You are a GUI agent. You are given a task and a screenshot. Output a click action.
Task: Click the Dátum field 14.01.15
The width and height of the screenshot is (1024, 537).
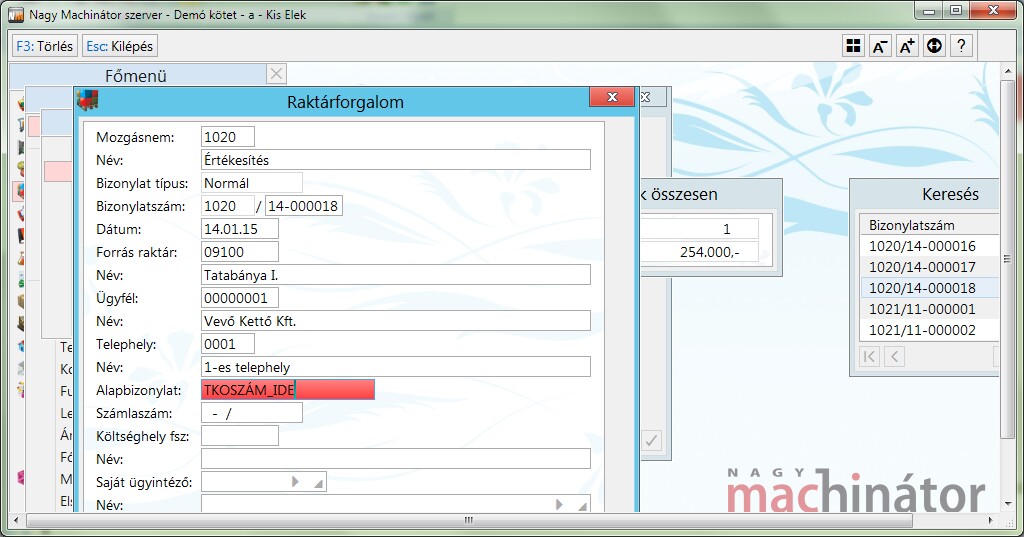coord(240,229)
